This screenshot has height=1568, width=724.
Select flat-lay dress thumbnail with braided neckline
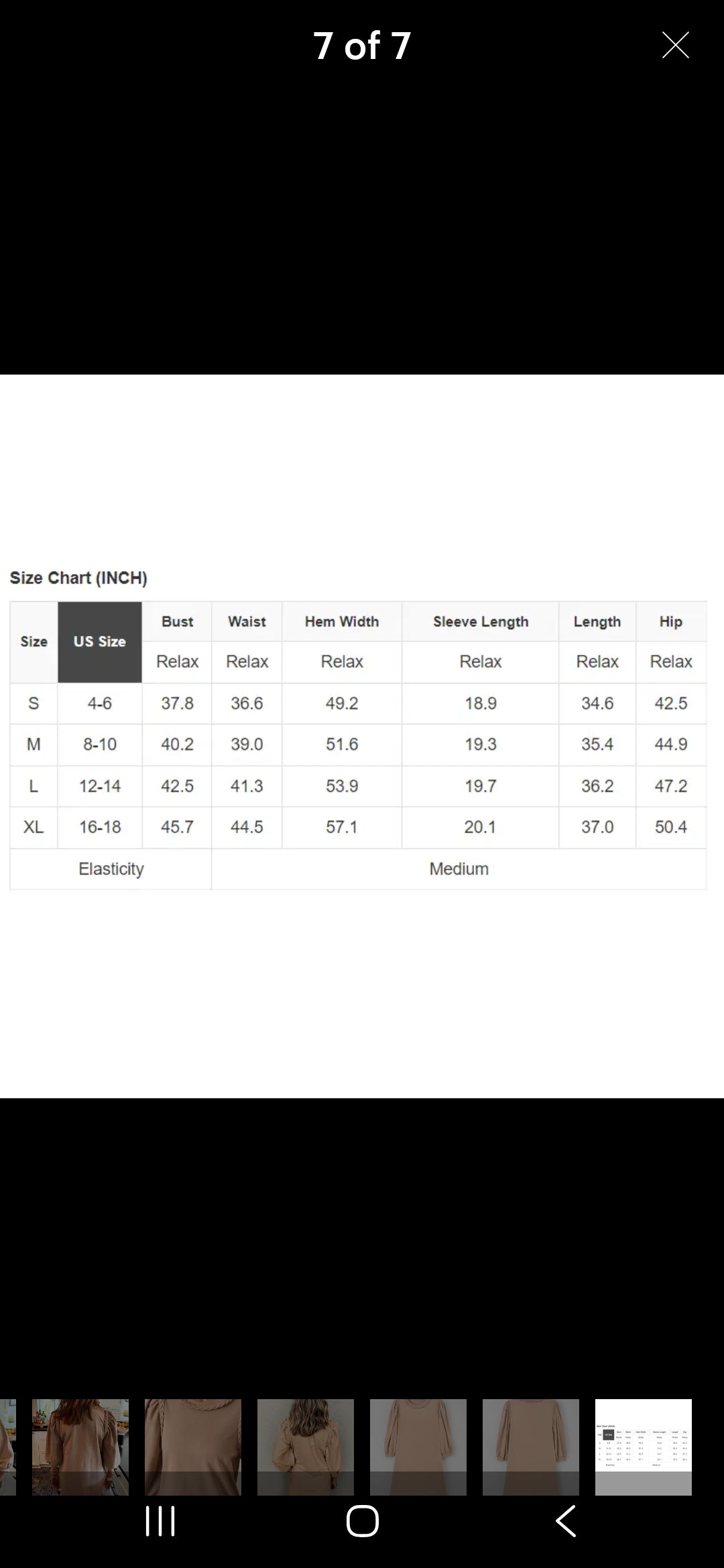pos(418,1447)
